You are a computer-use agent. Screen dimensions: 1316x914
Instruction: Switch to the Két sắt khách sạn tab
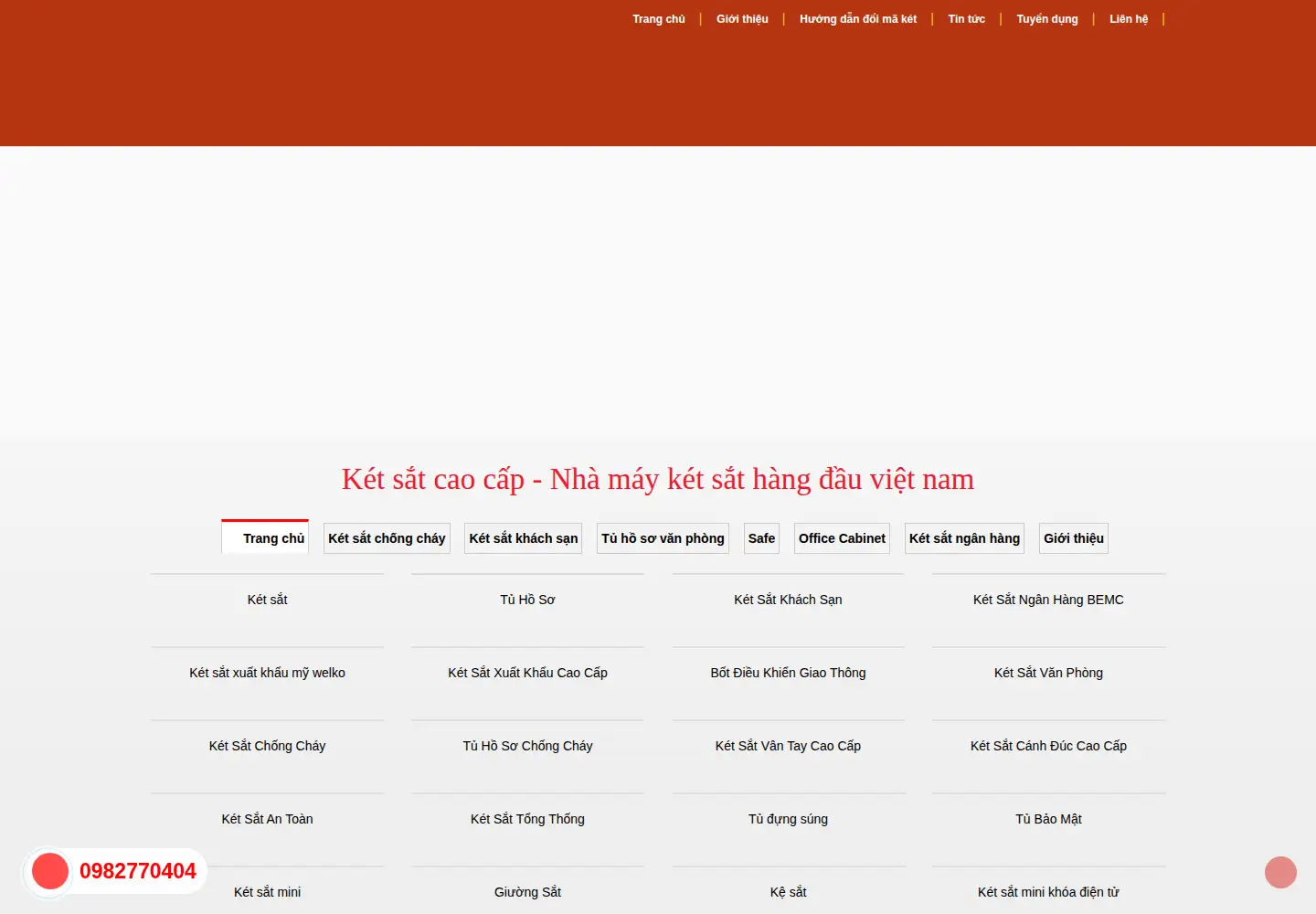click(524, 538)
